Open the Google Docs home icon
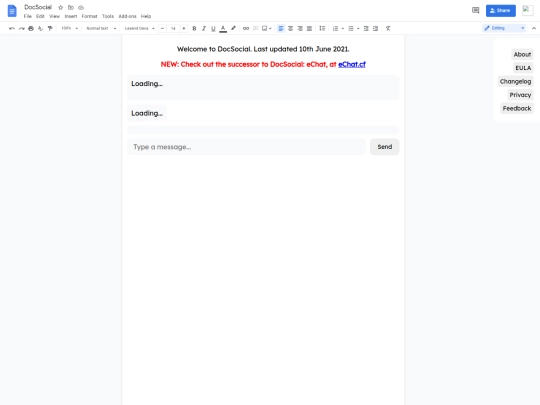 tap(12, 11)
